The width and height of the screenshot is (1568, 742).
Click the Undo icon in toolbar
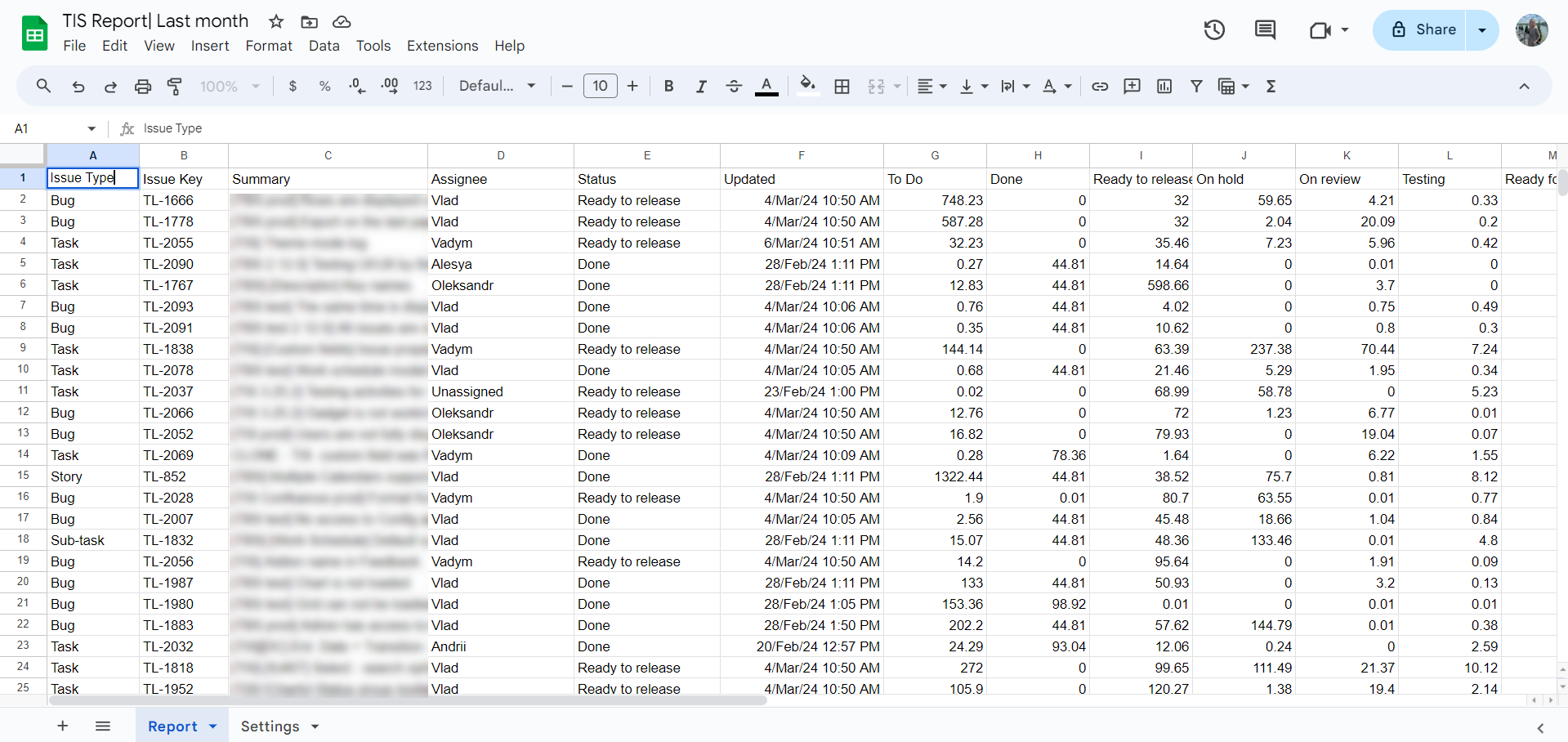(78, 87)
